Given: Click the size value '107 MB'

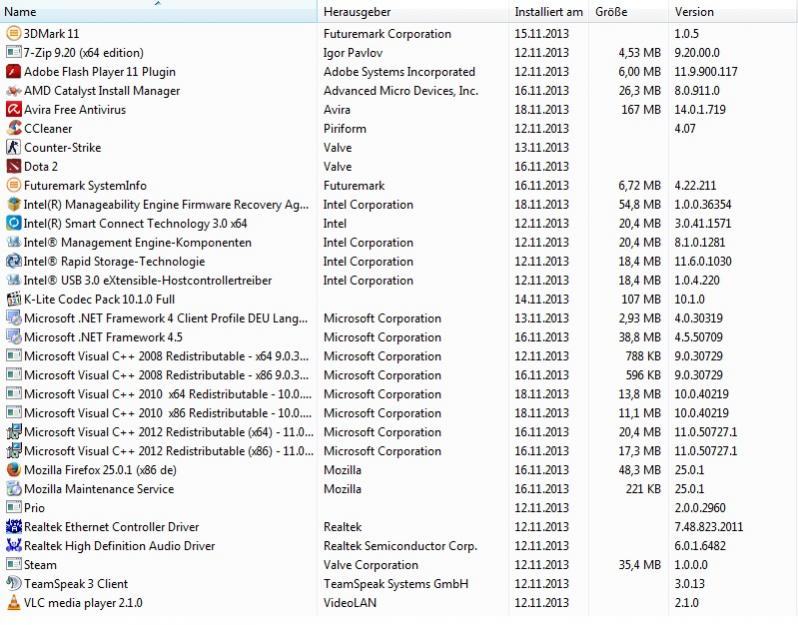Looking at the screenshot, I should tap(641, 299).
